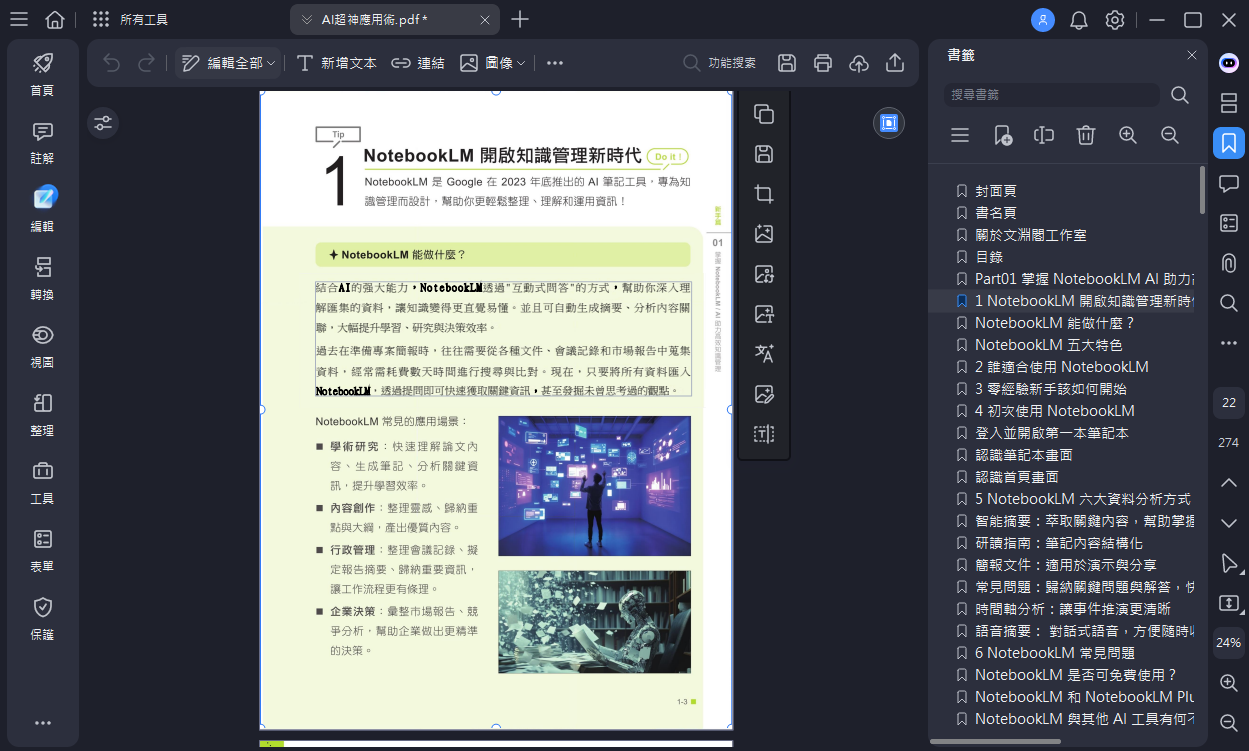Click the home icon in title bar
Viewport: 1249px width, 751px height.
[x=55, y=20]
